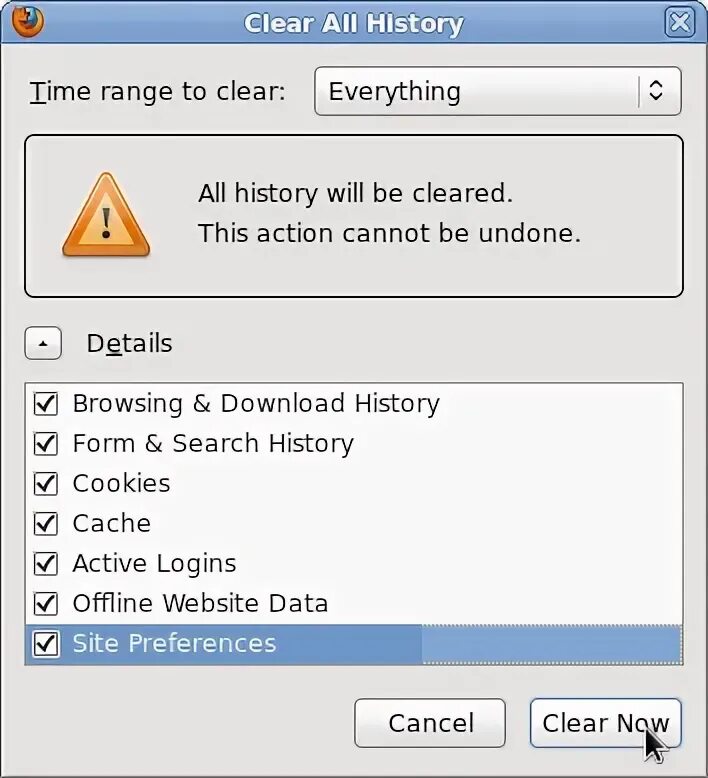Select the Cache list row label
The width and height of the screenshot is (708, 778).
coord(111,524)
